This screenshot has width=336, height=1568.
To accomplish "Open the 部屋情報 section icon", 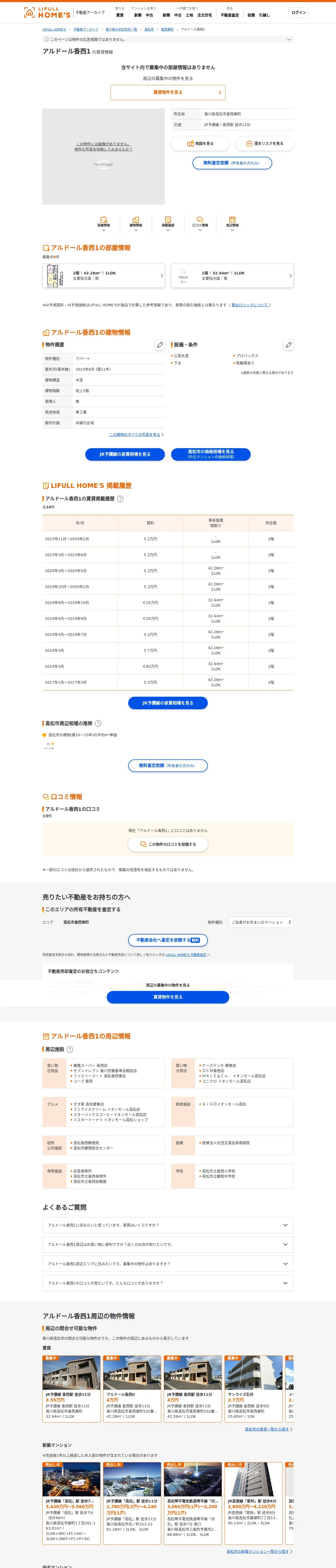I will tap(104, 220).
